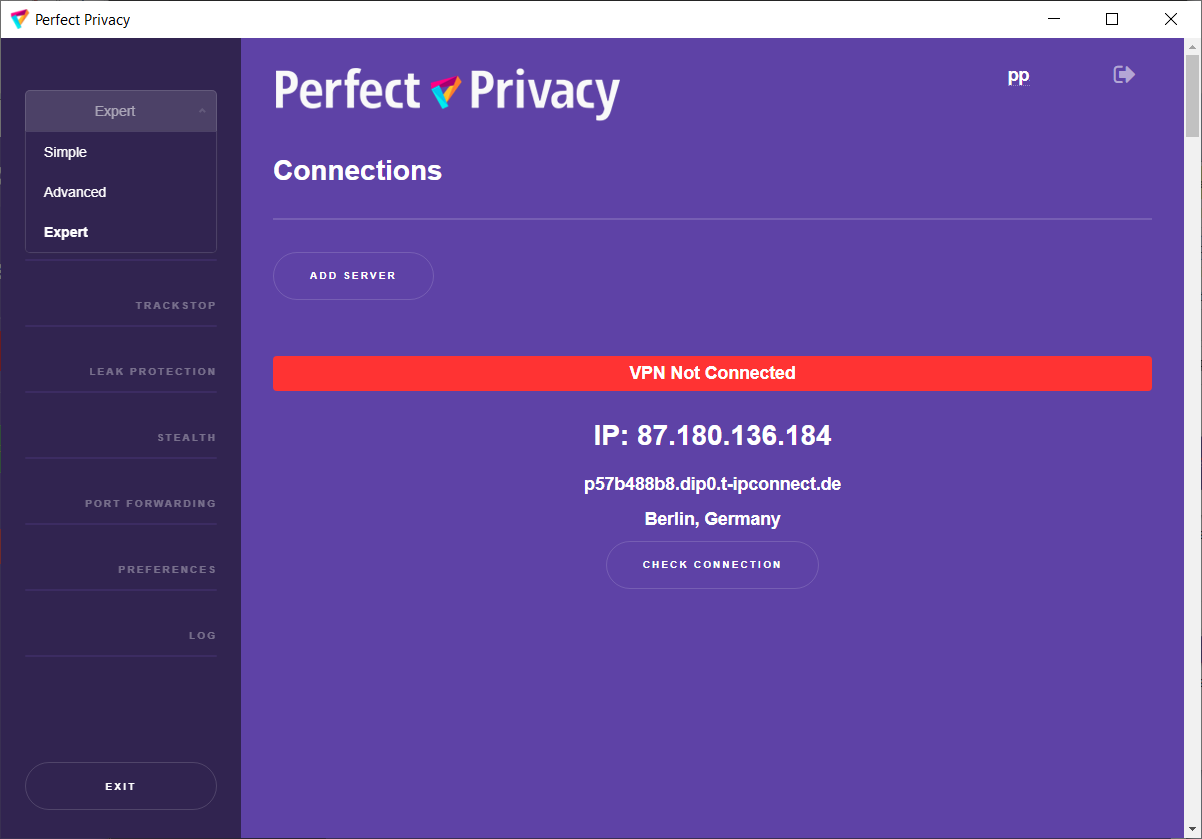Viewport: 1202px width, 839px height.
Task: Click the pp username label
Action: 1018,76
